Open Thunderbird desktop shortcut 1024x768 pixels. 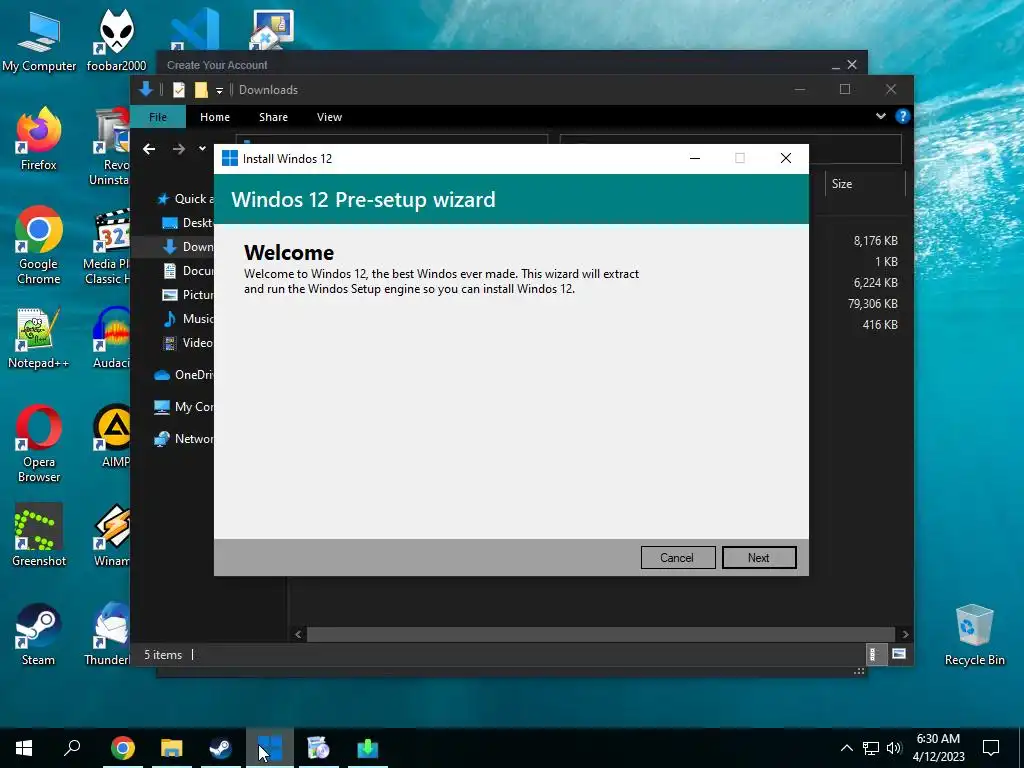[108, 635]
